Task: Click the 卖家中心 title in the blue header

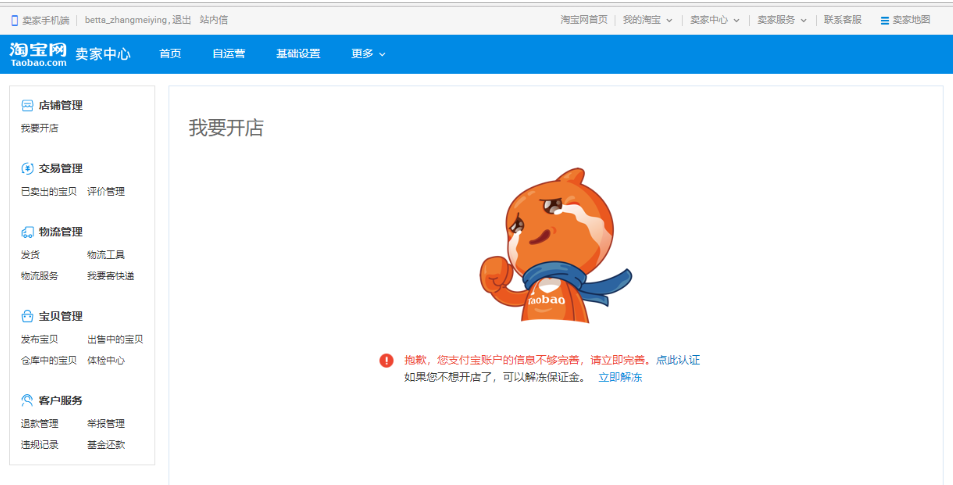Action: pyautogui.click(x=103, y=54)
